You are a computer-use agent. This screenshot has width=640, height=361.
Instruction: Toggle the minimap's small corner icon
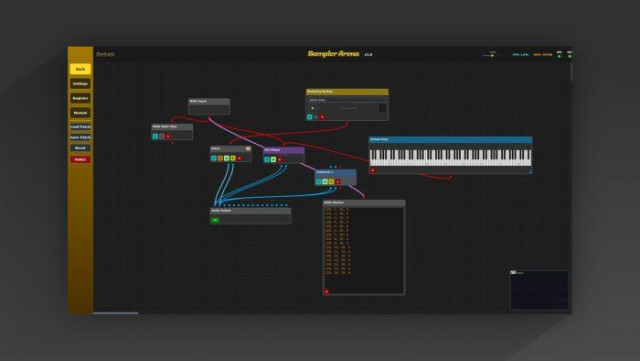pos(513,272)
